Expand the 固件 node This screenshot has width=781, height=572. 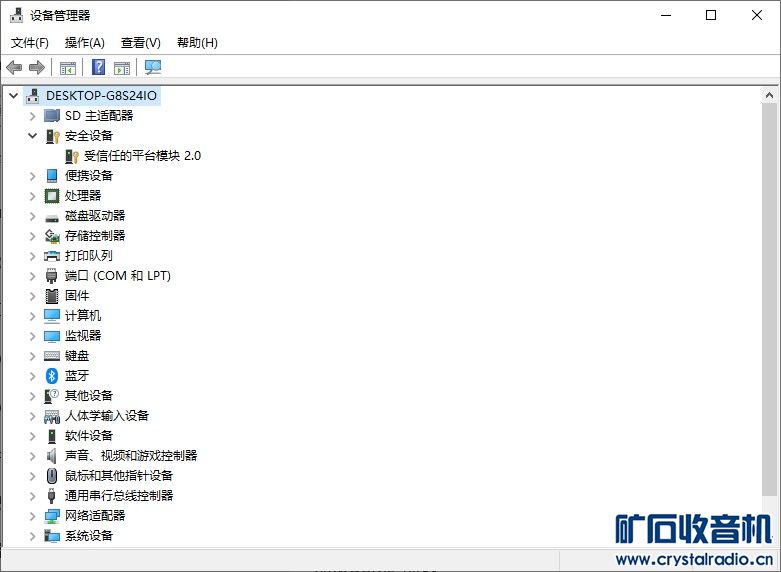pos(32,296)
